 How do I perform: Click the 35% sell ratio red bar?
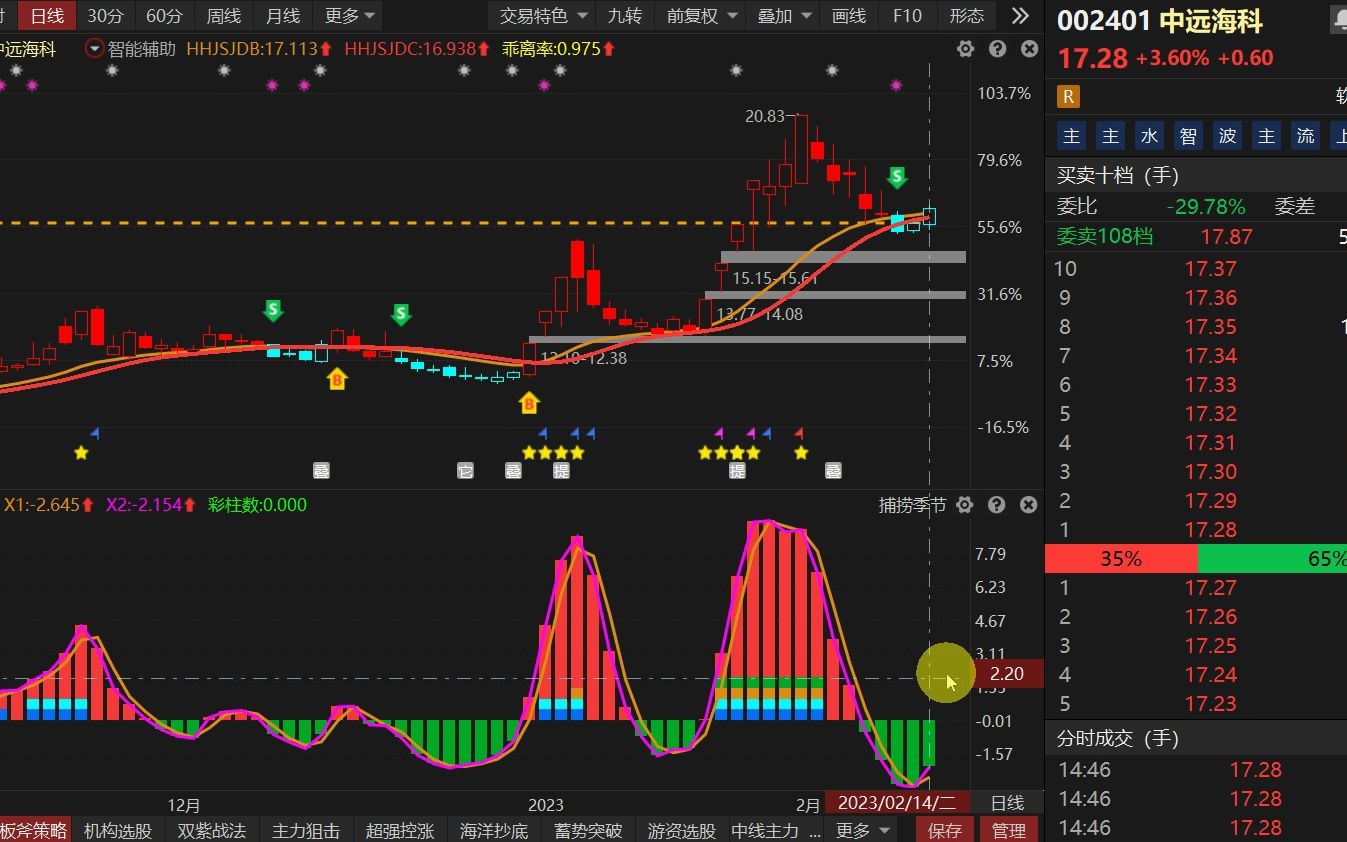(1121, 559)
